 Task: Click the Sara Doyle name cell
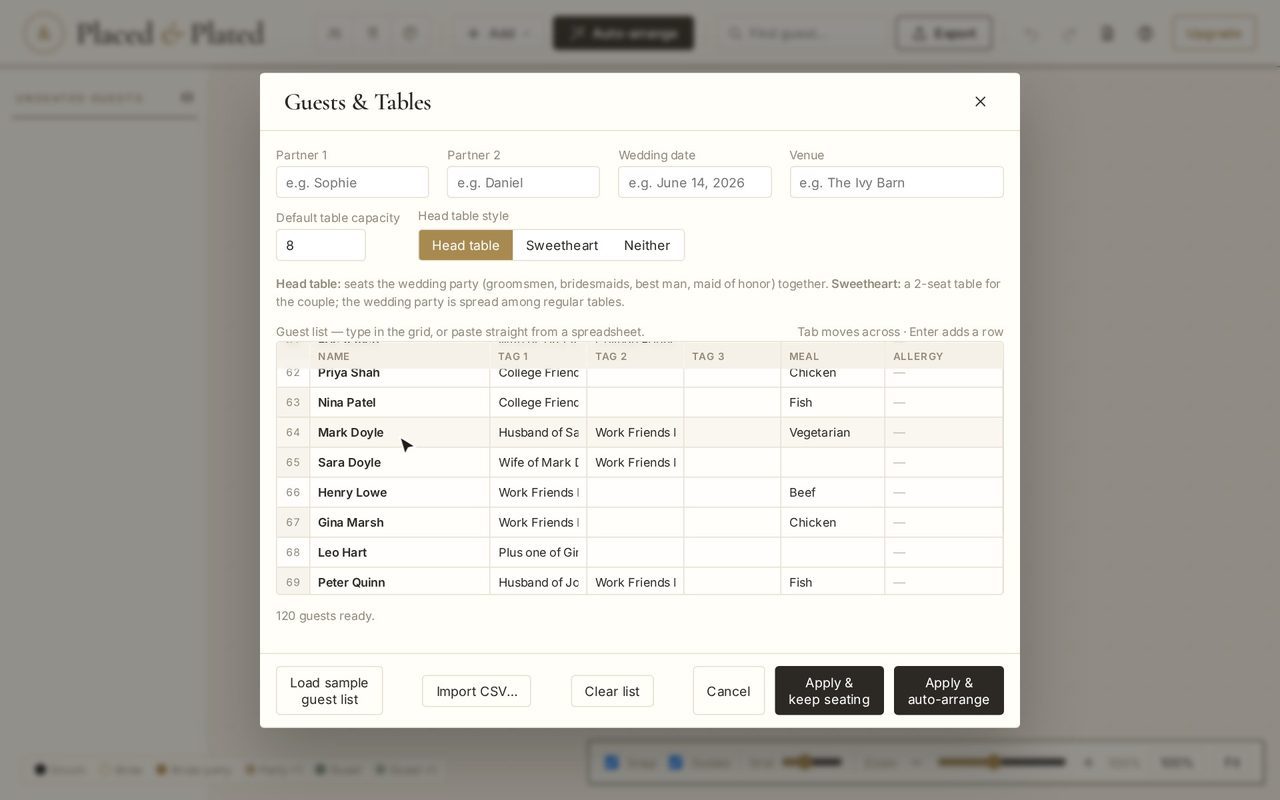[x=400, y=462]
